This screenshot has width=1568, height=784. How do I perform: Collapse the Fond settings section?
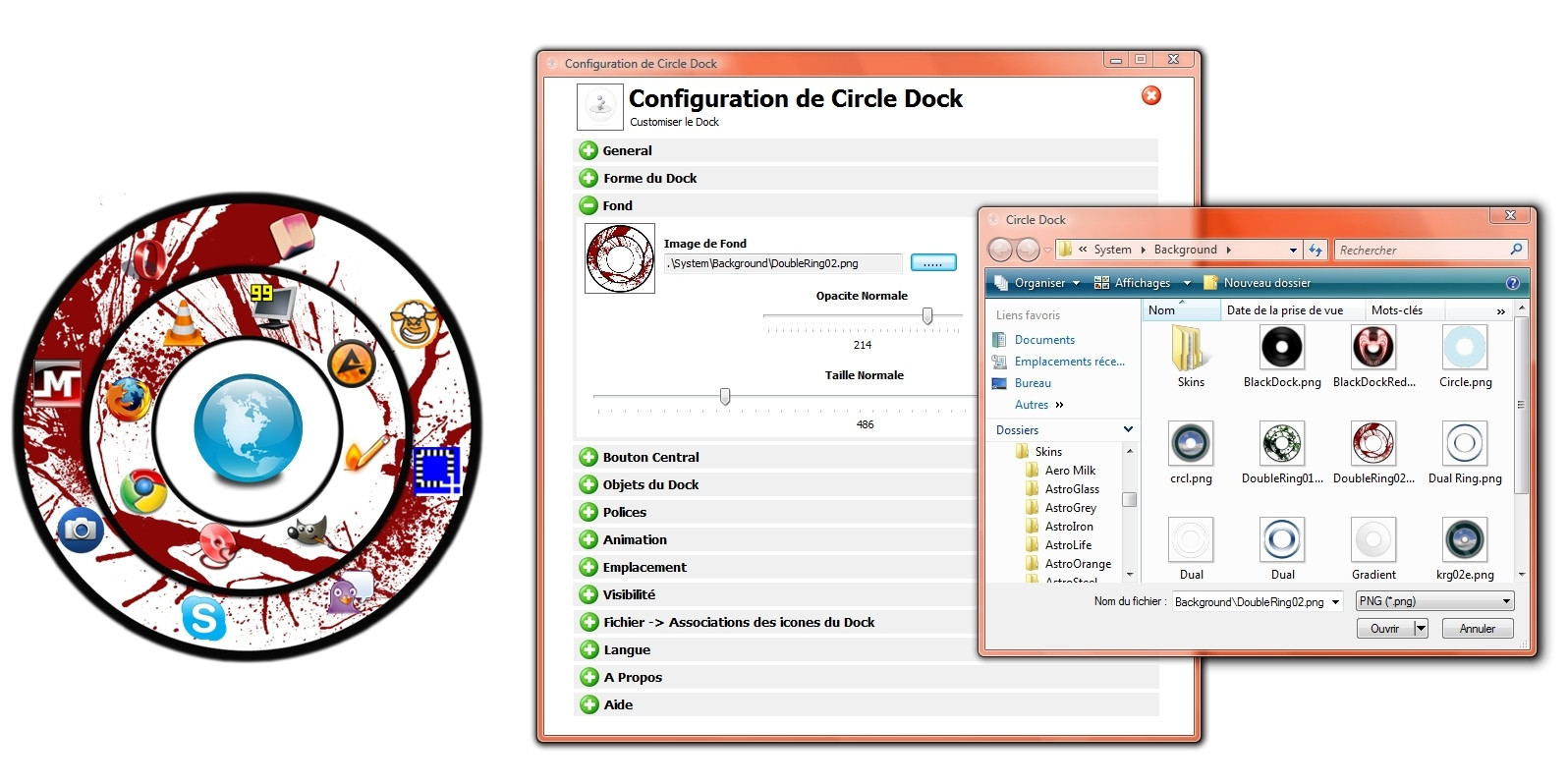(x=588, y=205)
